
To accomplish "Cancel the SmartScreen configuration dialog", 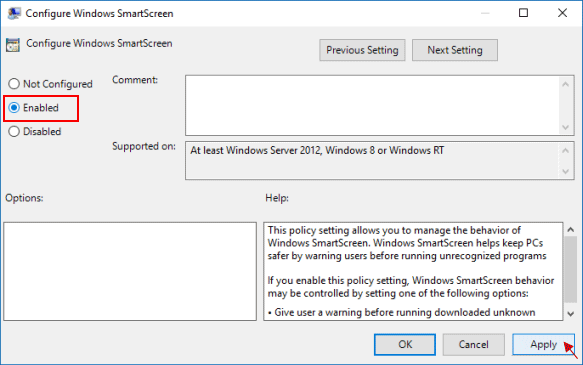I will (473, 345).
